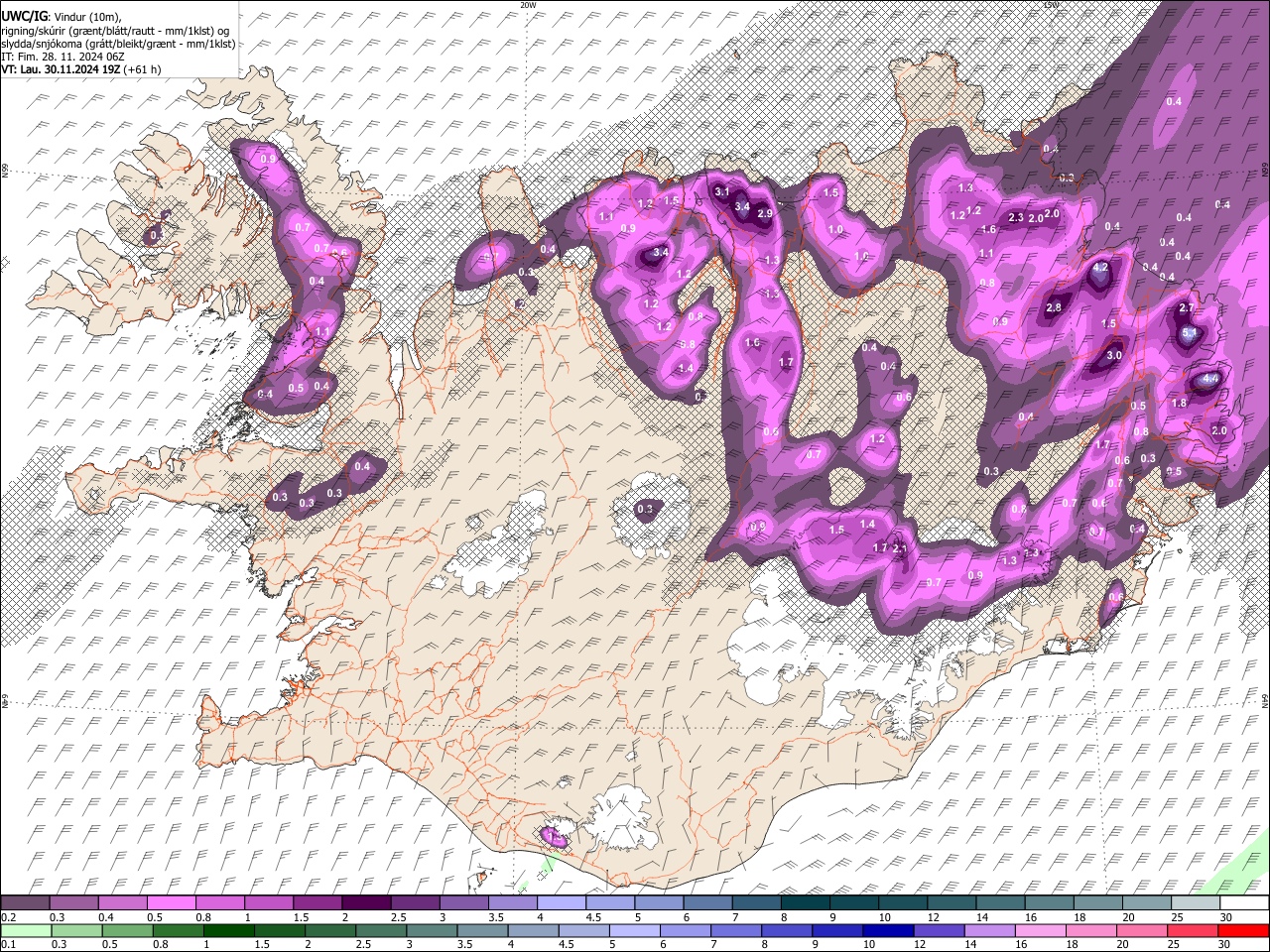Pick the 4 light lavender swatch in upper legend
The width and height of the screenshot is (1270, 952).
click(562, 903)
